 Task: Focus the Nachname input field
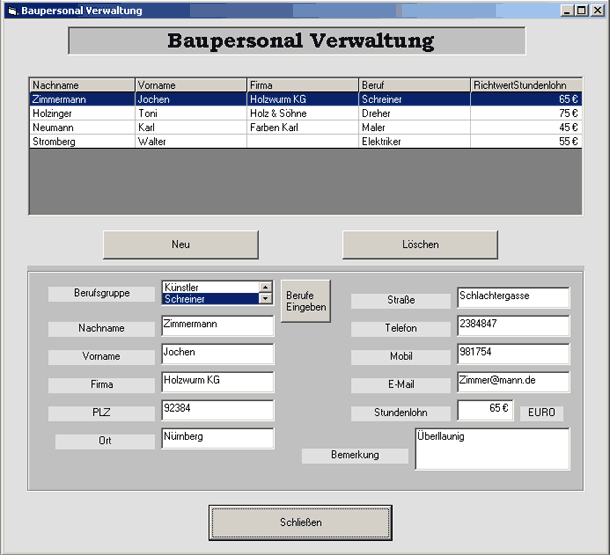(217, 326)
